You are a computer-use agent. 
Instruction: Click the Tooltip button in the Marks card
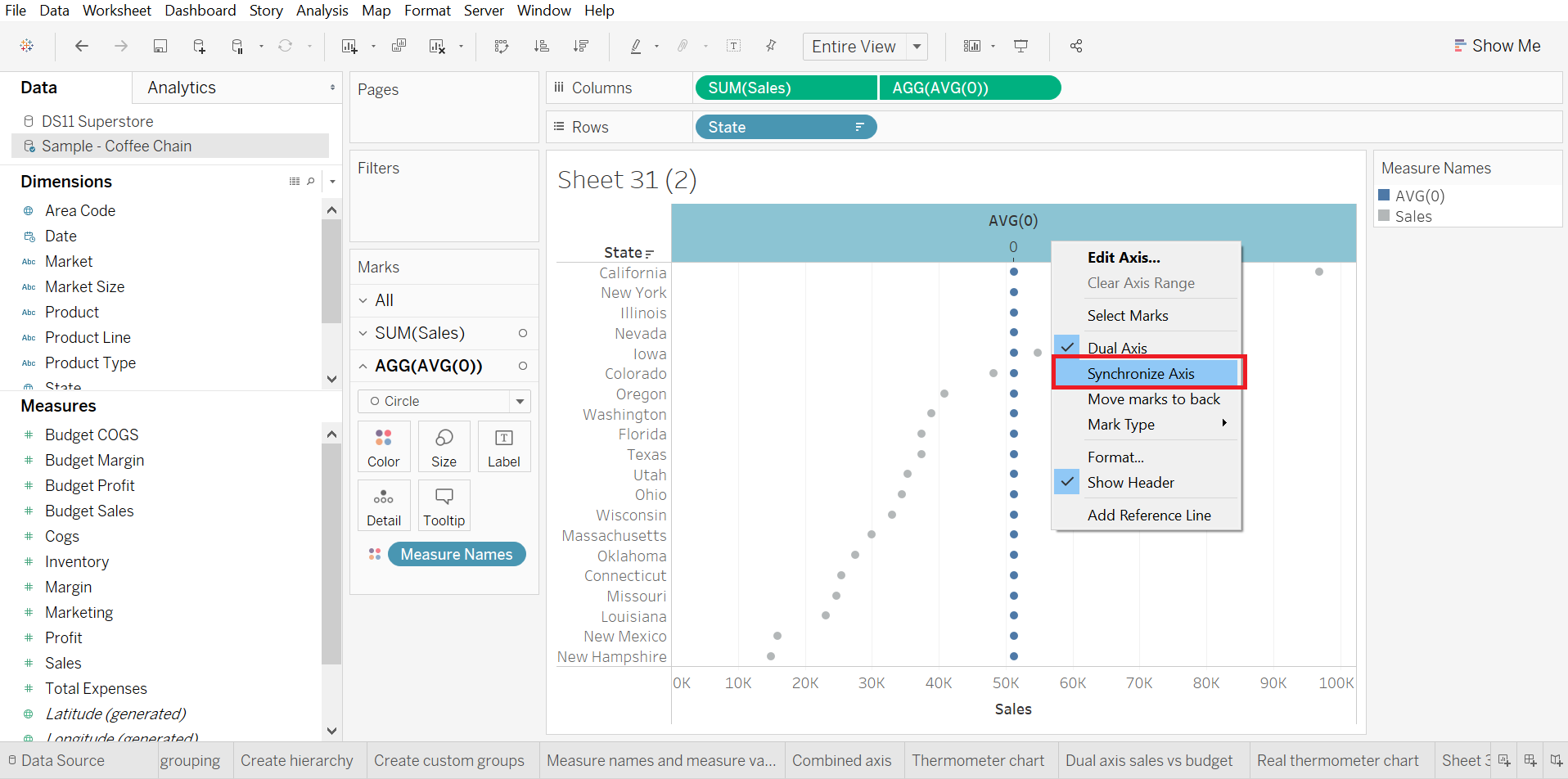pos(444,505)
